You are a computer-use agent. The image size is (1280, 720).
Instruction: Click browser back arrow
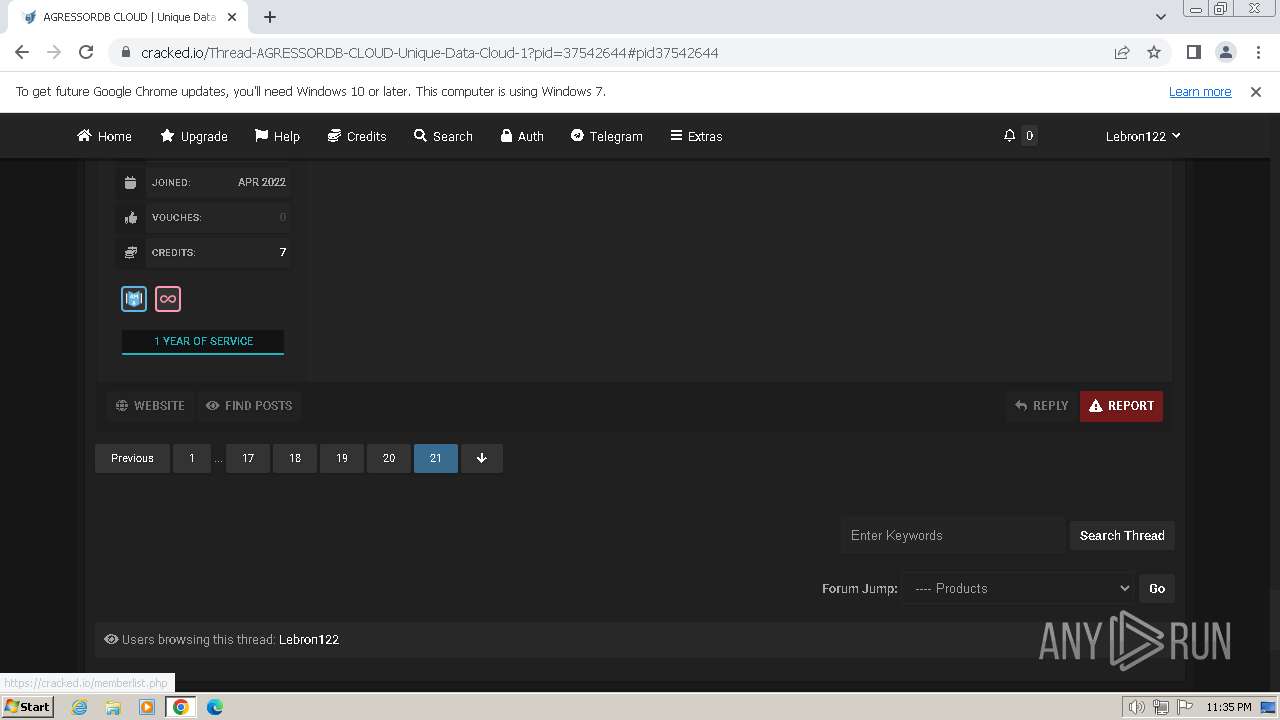click(x=22, y=52)
